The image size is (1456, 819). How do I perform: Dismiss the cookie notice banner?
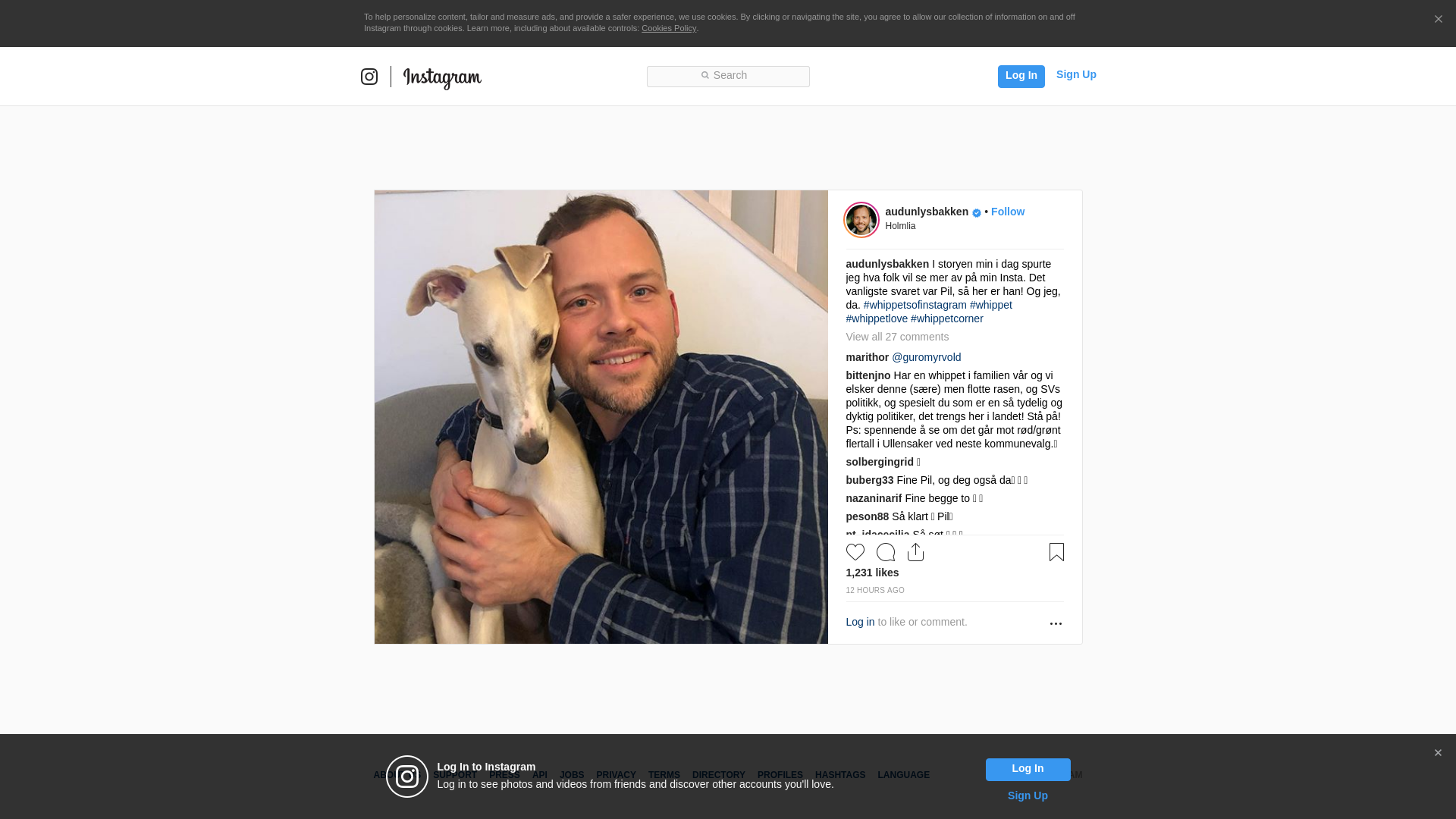point(1438,20)
